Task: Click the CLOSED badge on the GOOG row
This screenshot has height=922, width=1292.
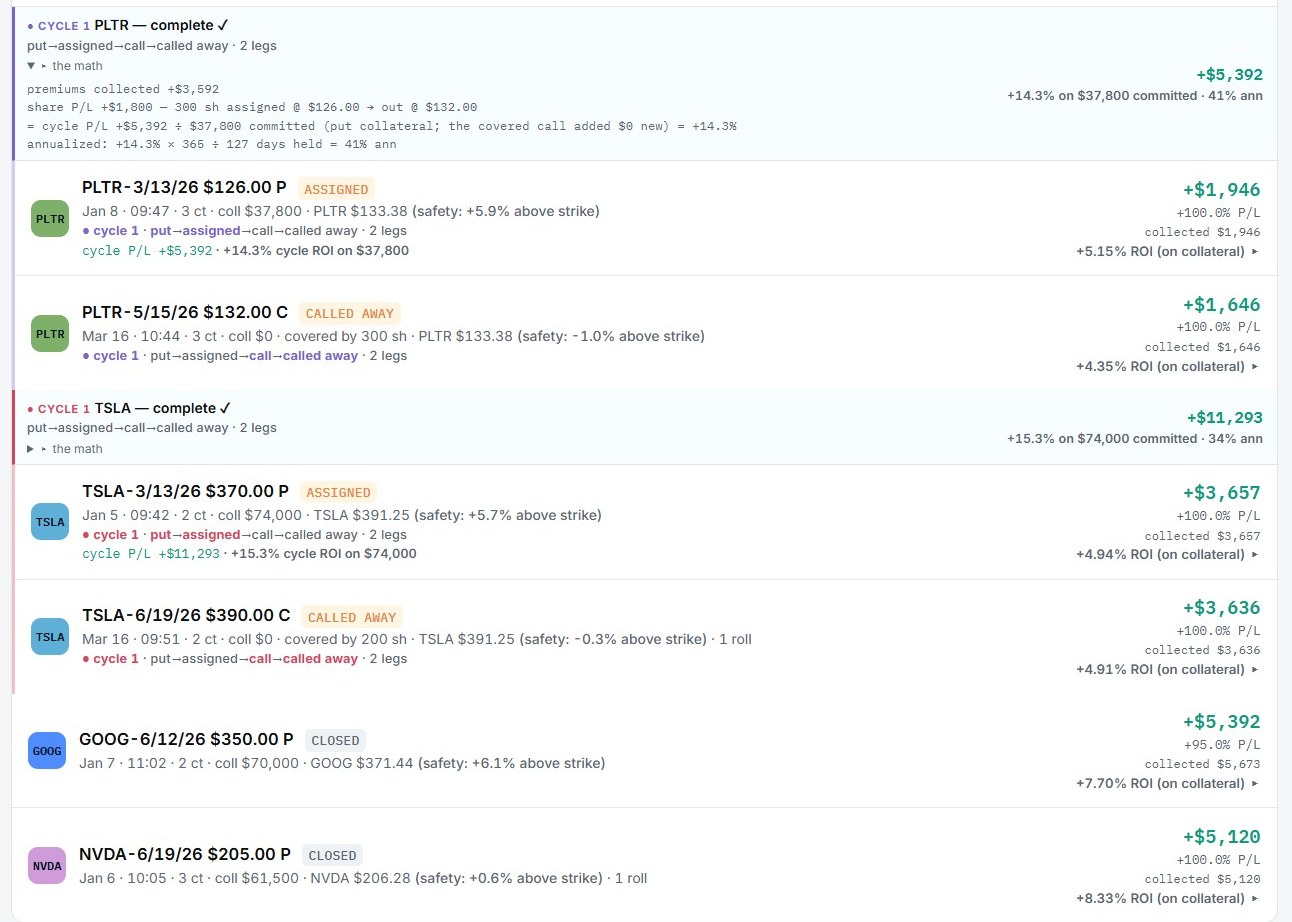Action: [335, 741]
